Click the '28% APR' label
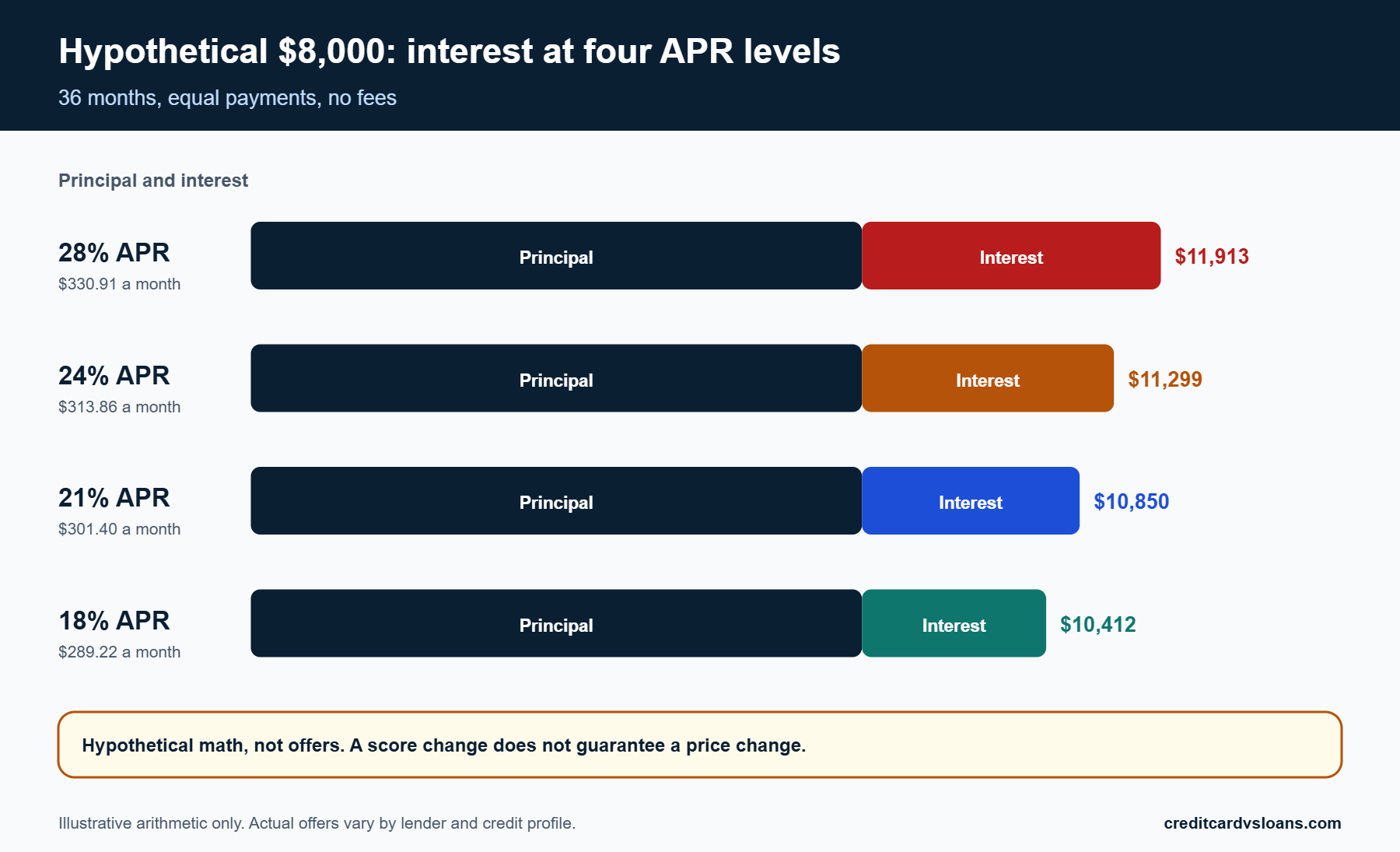This screenshot has height=852, width=1400. click(114, 253)
